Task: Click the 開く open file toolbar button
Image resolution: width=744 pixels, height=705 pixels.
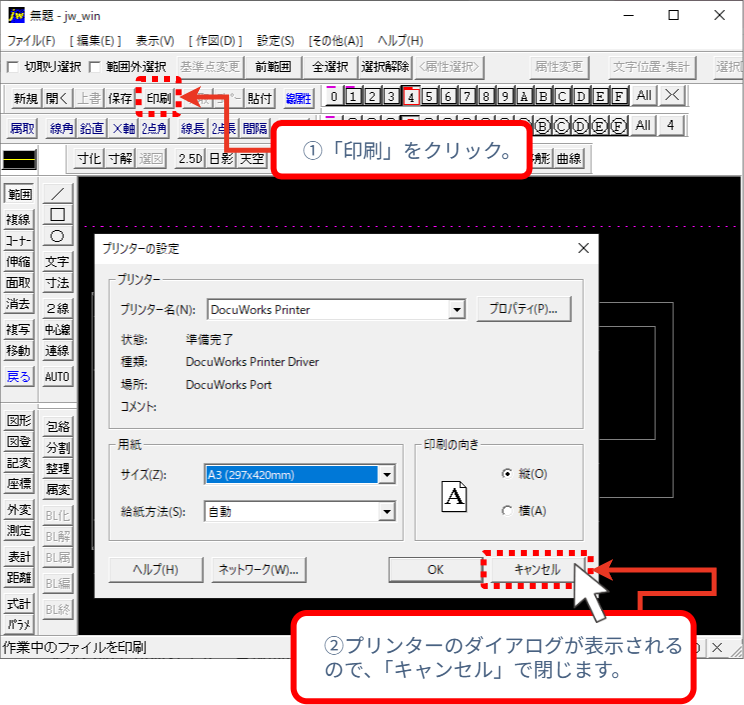Action: click(57, 98)
